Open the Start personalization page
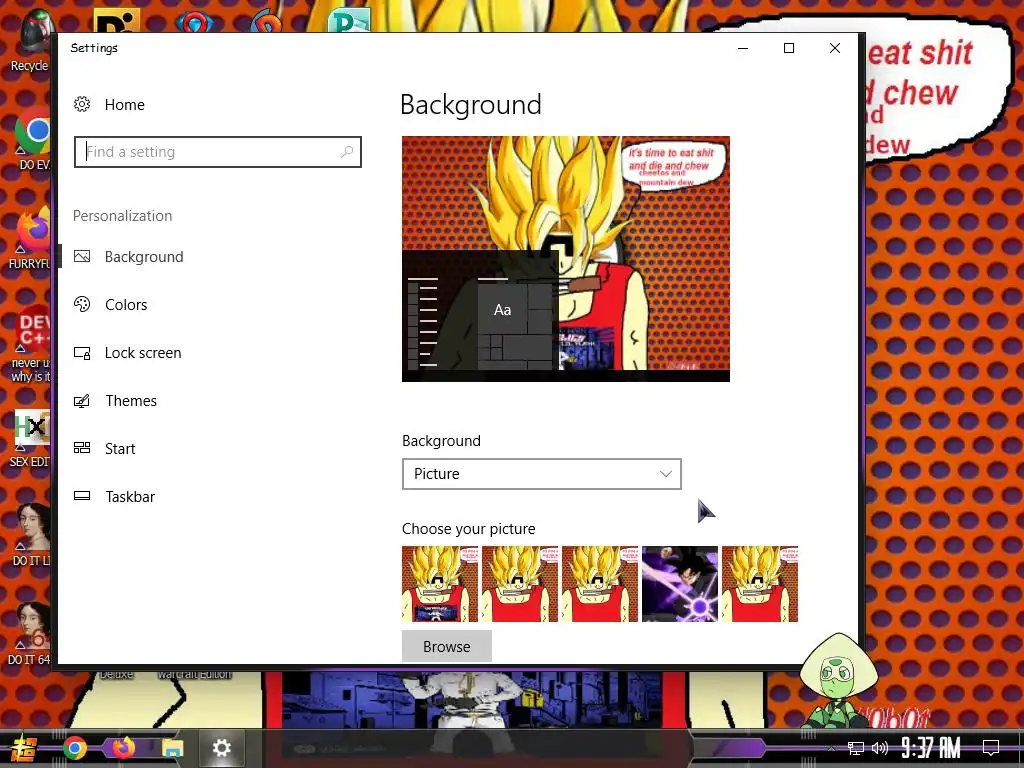Viewport: 1024px width, 768px height. (x=120, y=449)
